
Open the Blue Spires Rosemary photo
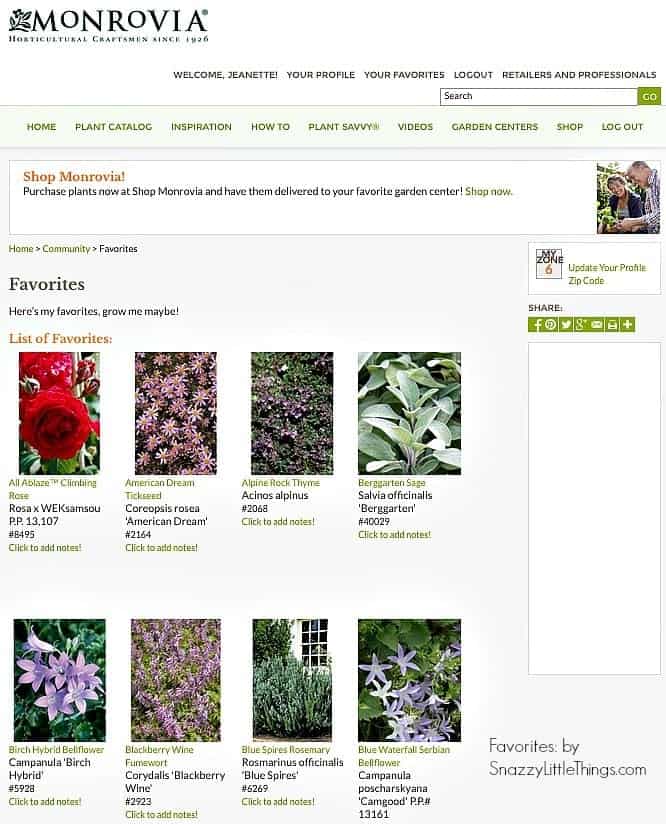point(292,680)
